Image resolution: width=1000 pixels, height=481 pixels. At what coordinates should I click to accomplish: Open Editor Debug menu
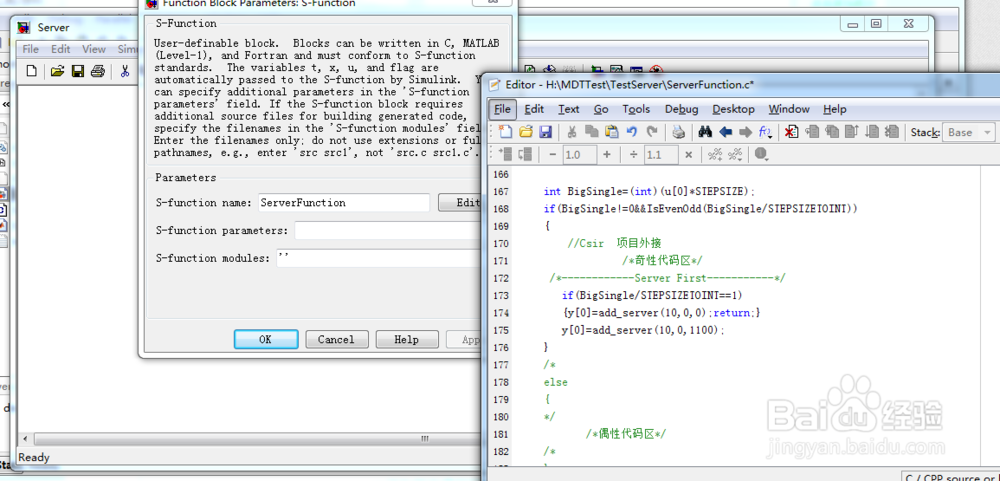tap(681, 109)
